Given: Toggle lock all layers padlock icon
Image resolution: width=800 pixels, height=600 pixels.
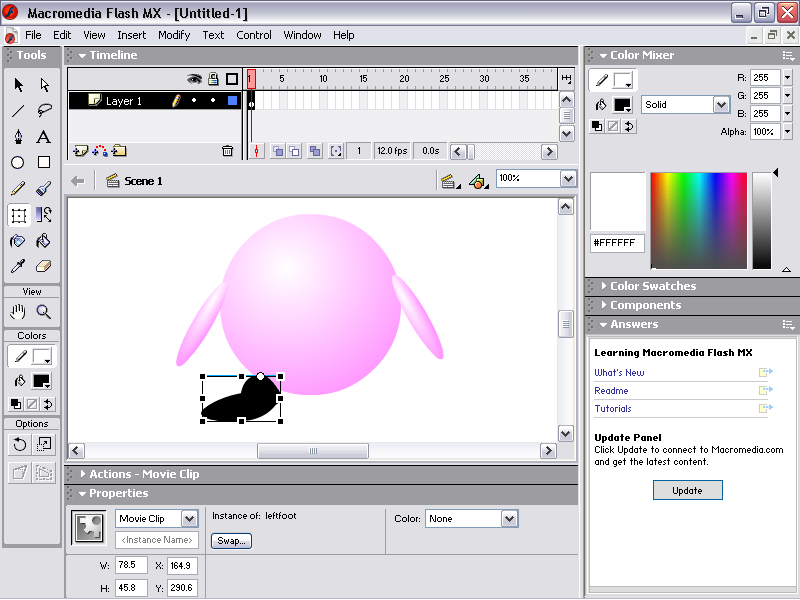Looking at the screenshot, I should [x=213, y=79].
